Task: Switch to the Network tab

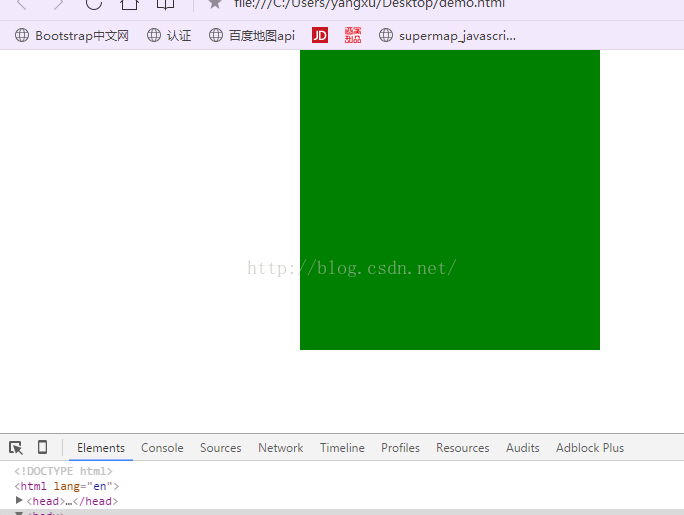Action: [x=280, y=448]
